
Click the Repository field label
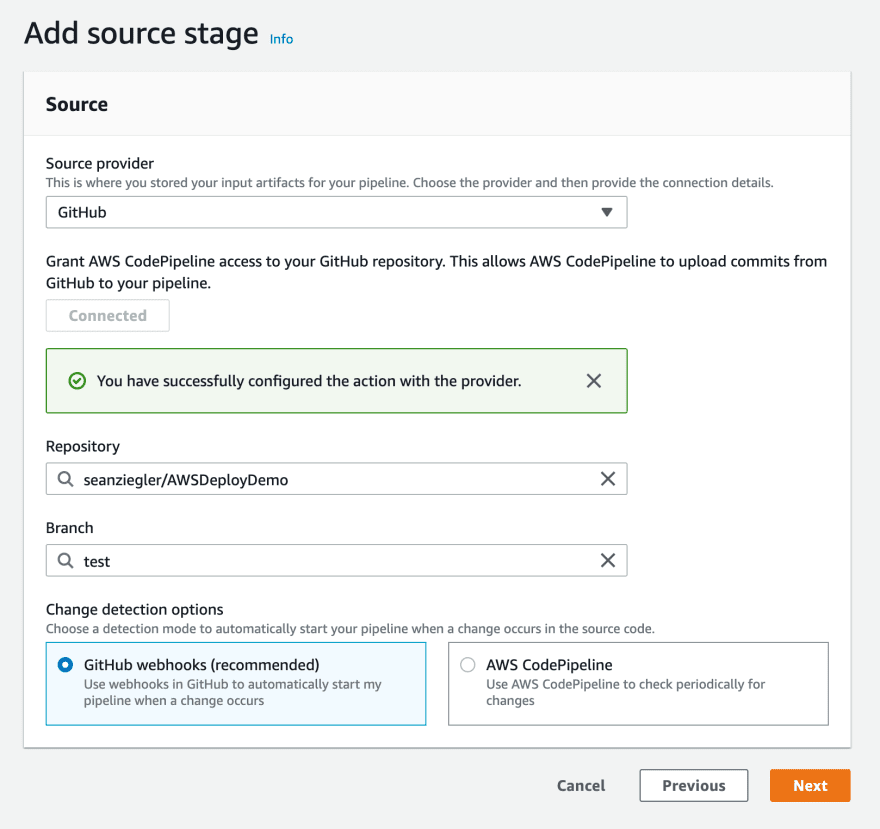(83, 446)
